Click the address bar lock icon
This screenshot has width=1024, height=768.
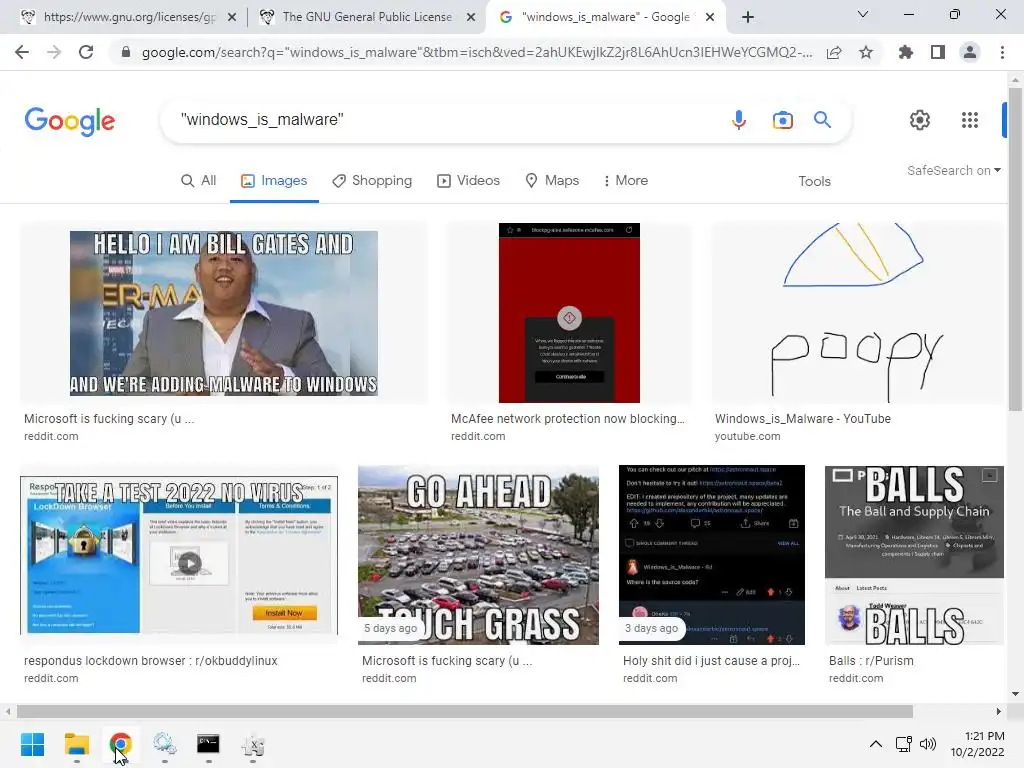pyautogui.click(x=126, y=52)
